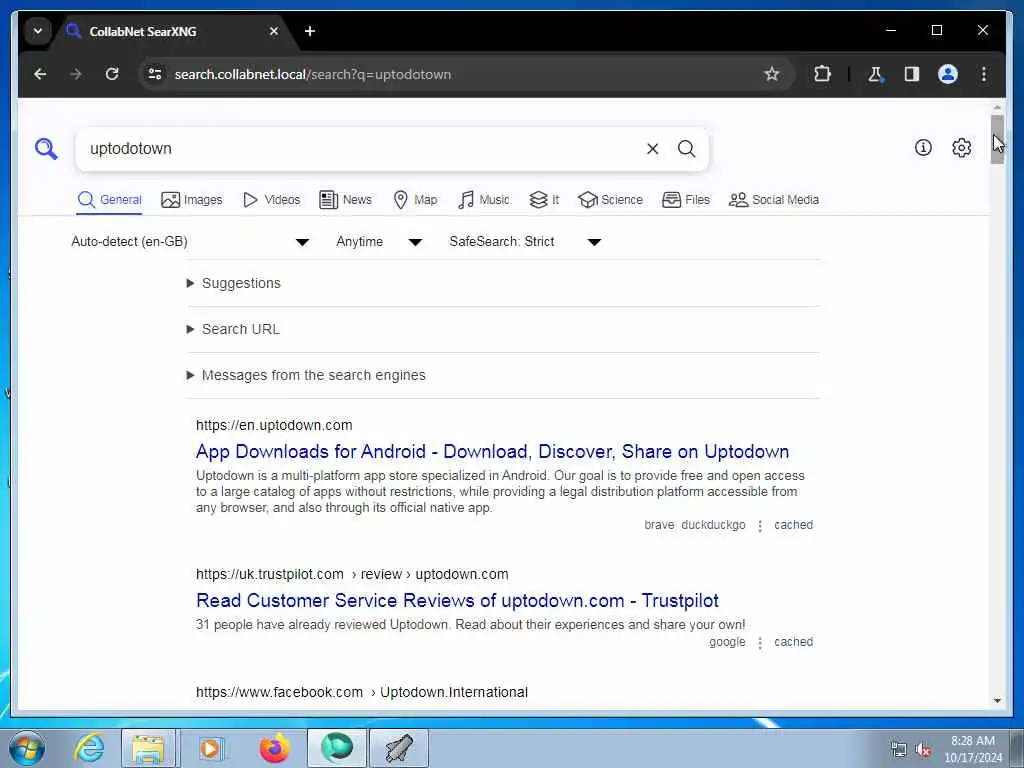Open the Auto-detect language dropdown
Viewport: 1024px width, 768px height.
190,242
